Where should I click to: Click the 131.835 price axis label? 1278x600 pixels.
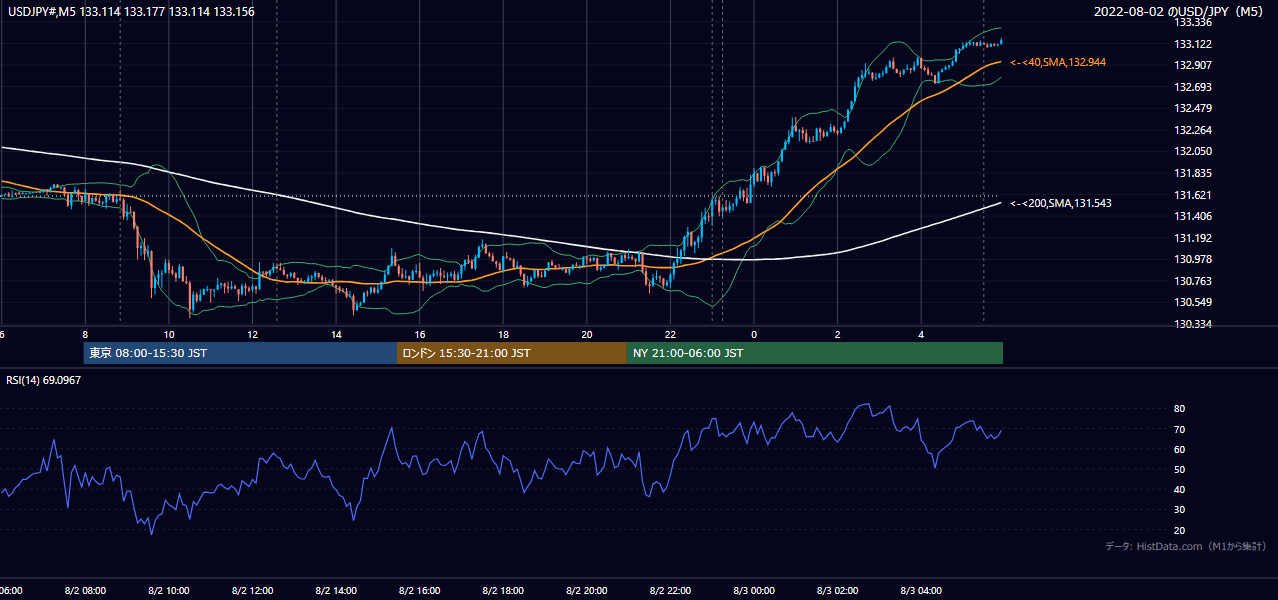click(1193, 173)
